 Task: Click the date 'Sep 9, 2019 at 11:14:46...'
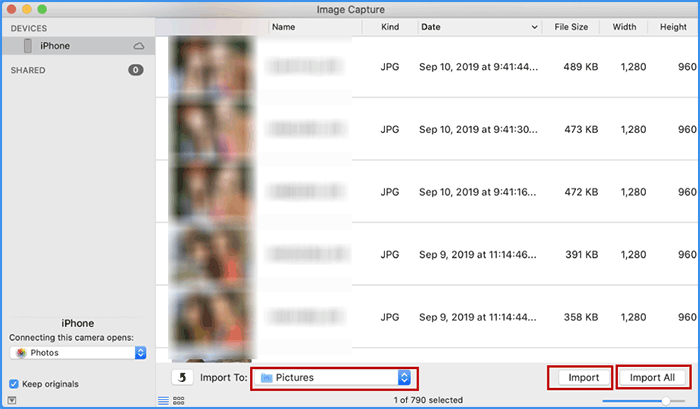(x=477, y=255)
